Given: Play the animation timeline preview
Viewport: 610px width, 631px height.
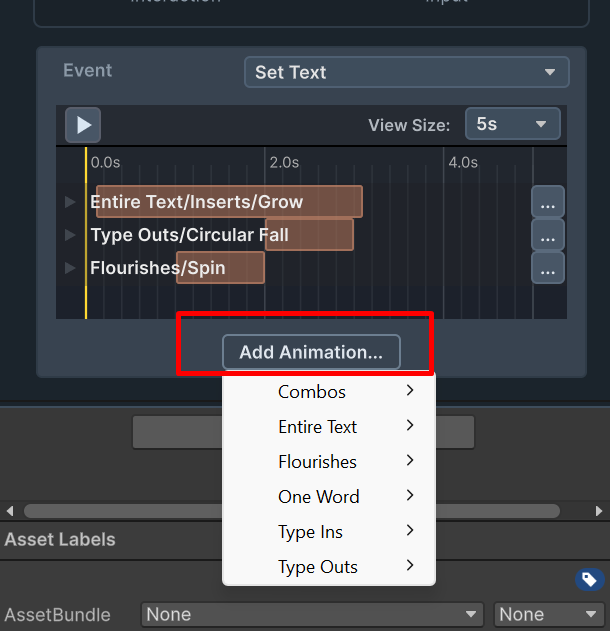Looking at the screenshot, I should click(83, 125).
